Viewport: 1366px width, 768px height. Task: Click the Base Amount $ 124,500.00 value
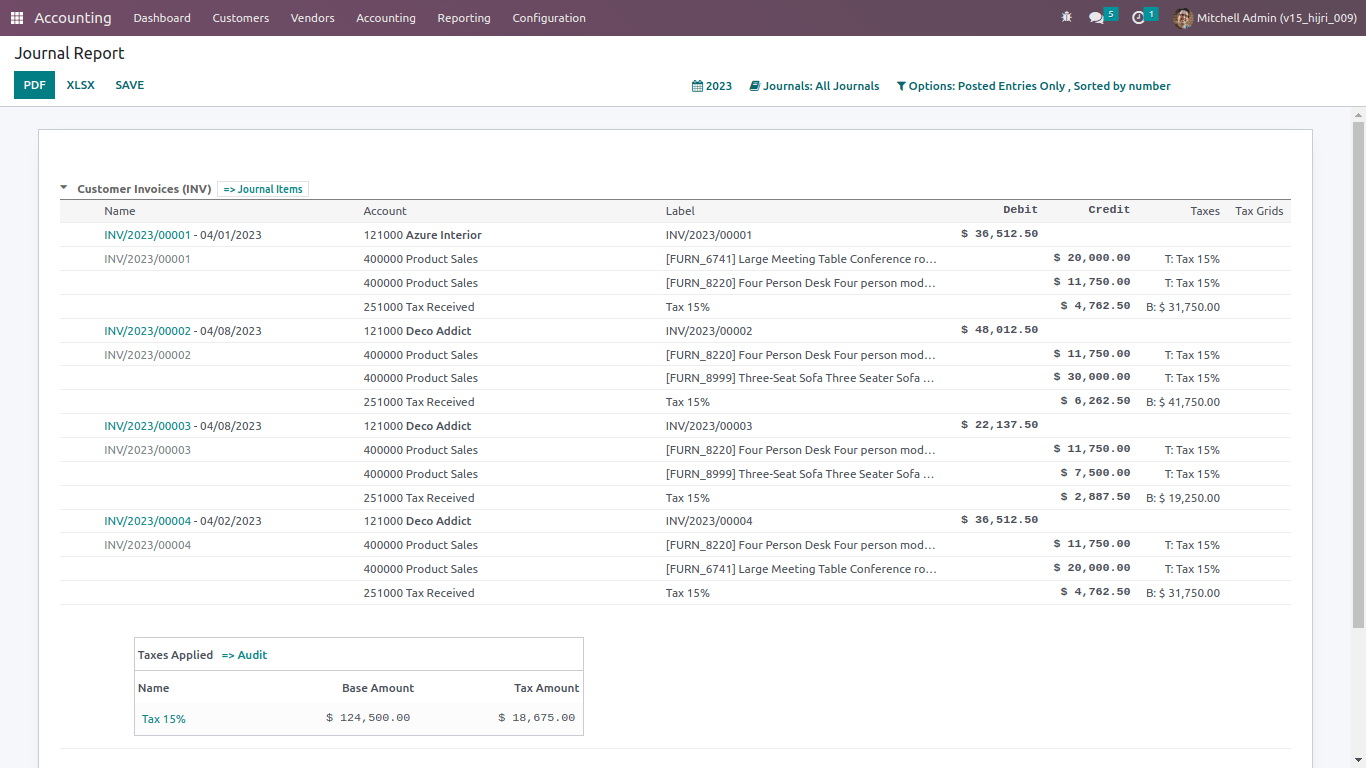click(368, 718)
